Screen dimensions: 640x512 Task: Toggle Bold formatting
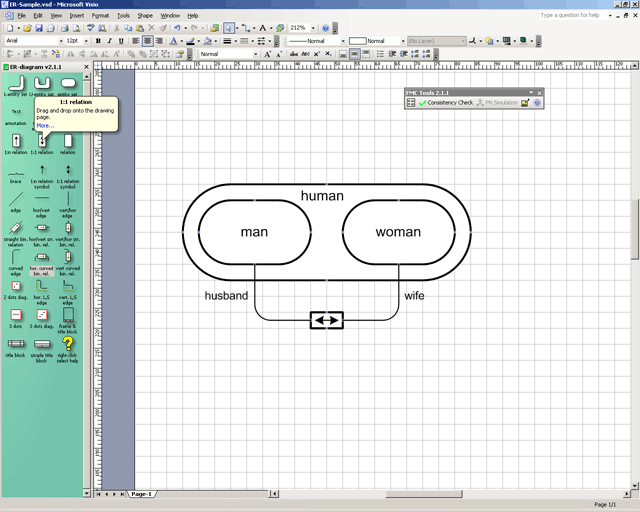[98, 41]
